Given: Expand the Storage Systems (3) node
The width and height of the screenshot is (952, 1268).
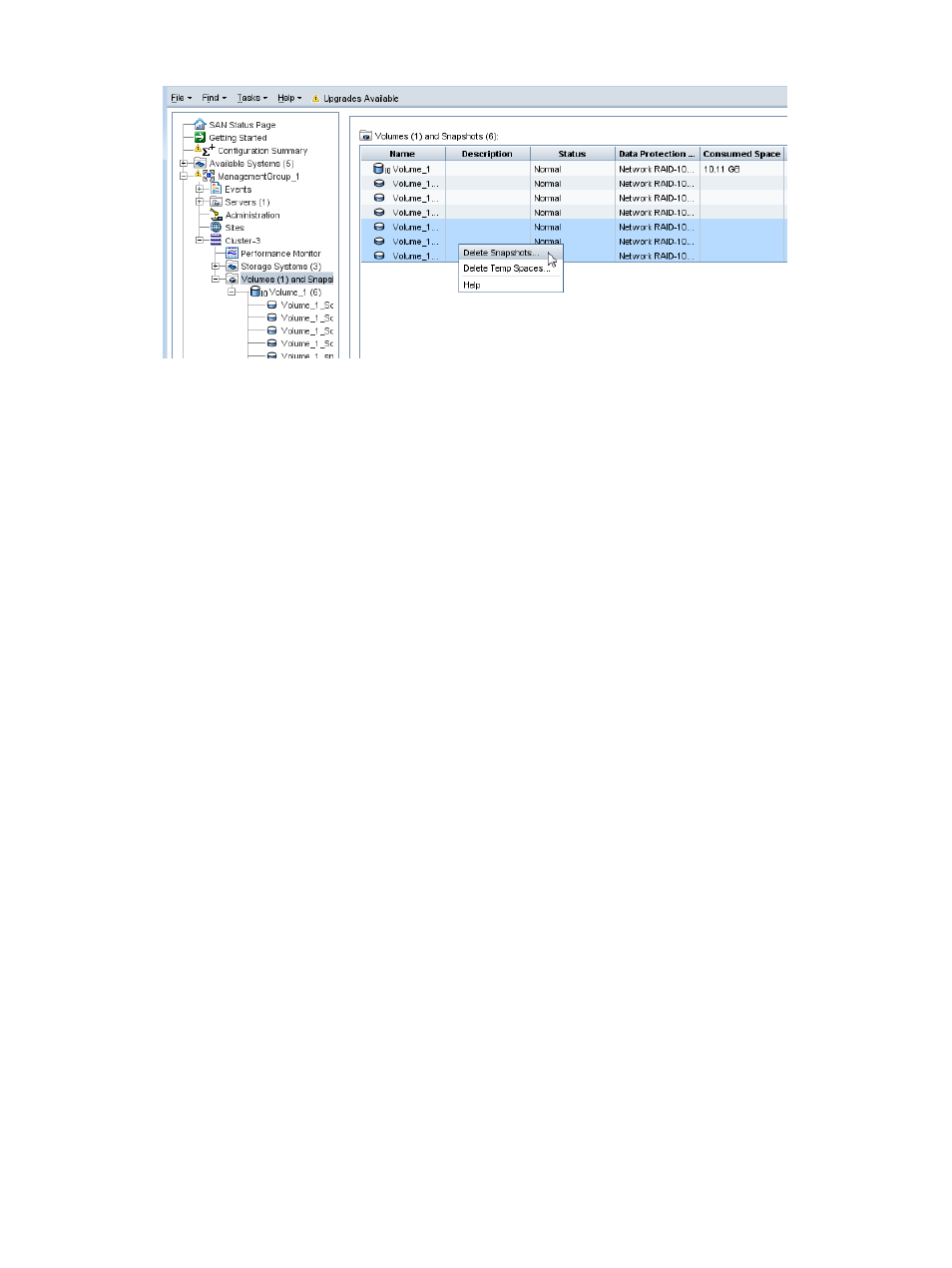Looking at the screenshot, I should tap(216, 267).
